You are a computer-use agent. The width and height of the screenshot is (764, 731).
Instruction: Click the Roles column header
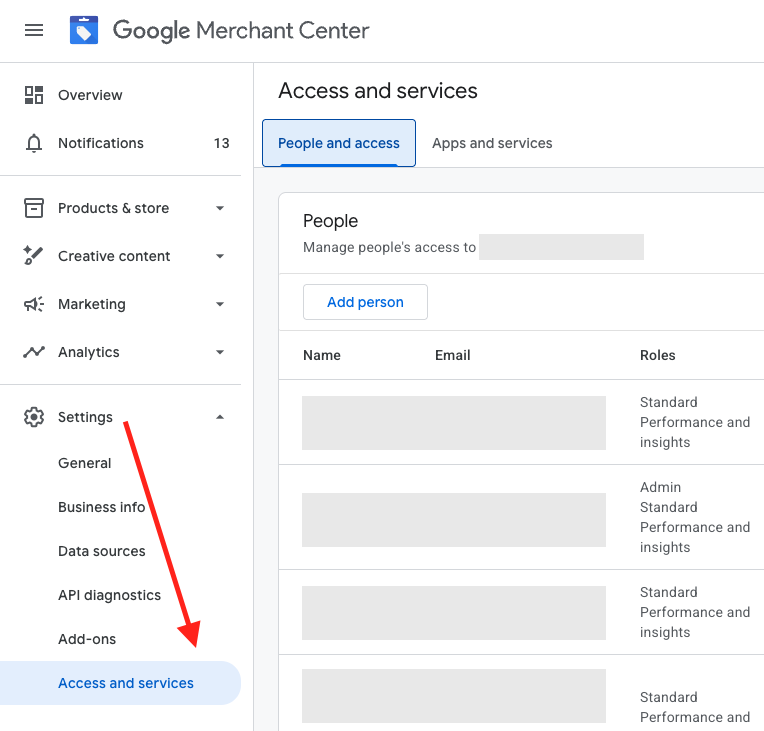(657, 355)
